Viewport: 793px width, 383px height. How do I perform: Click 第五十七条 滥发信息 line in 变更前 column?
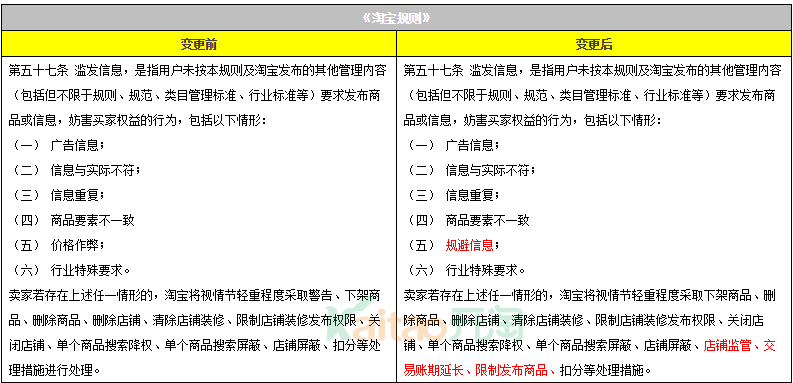click(x=198, y=71)
